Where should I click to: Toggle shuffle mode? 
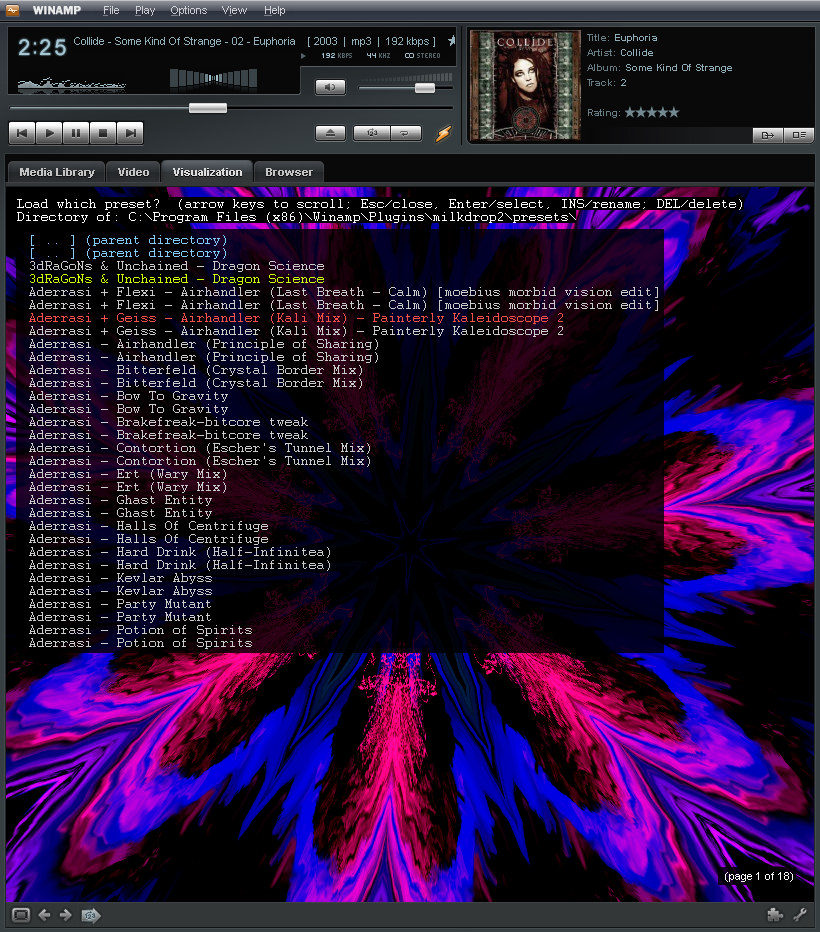click(x=372, y=133)
